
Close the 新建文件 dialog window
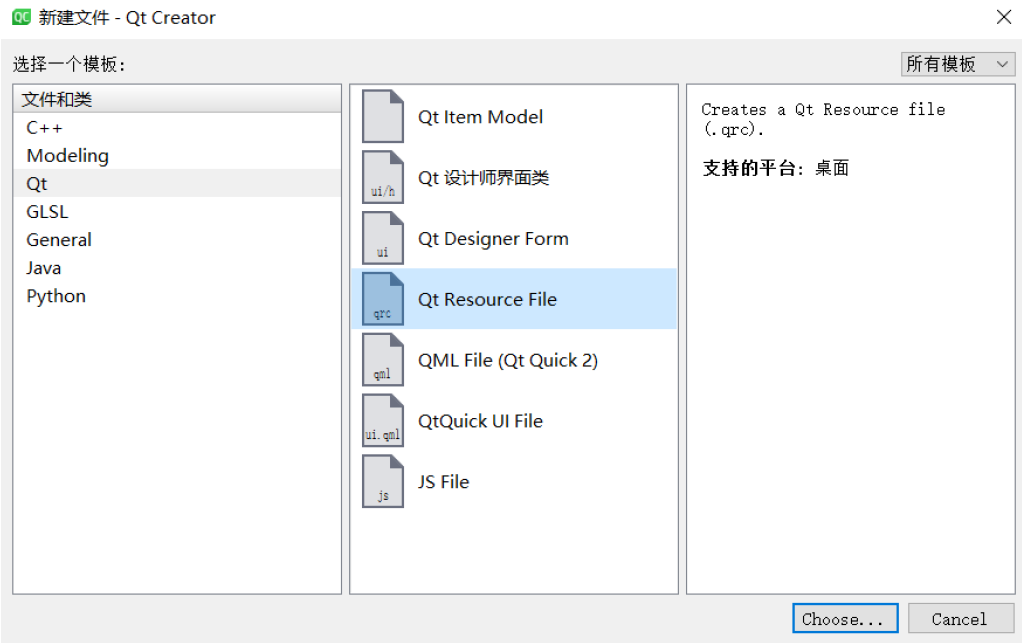click(x=1004, y=17)
